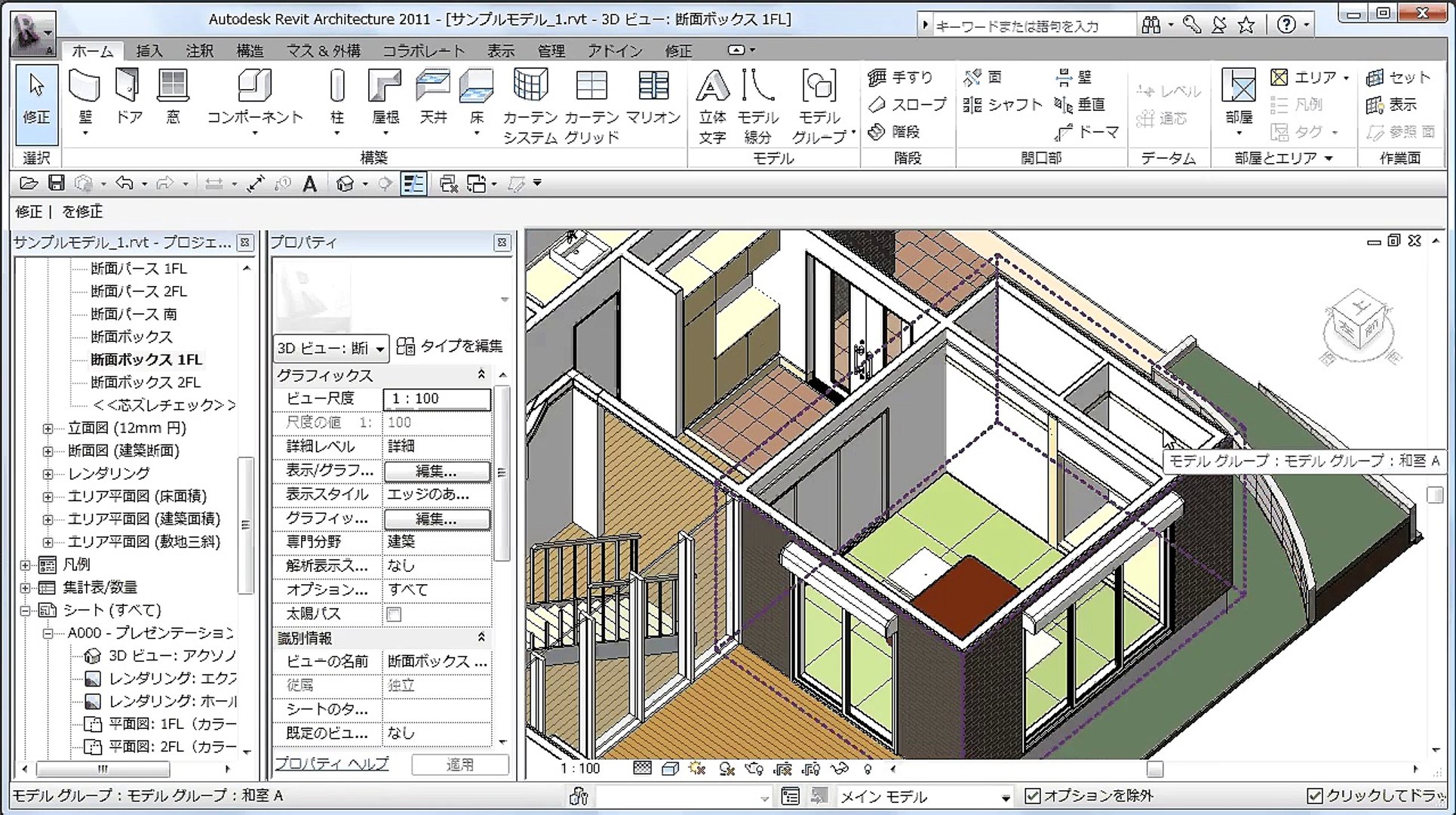Viewport: 1456px width, 815px height.
Task: Click the lightbulb reveal hidden elements icon
Action: 868,769
